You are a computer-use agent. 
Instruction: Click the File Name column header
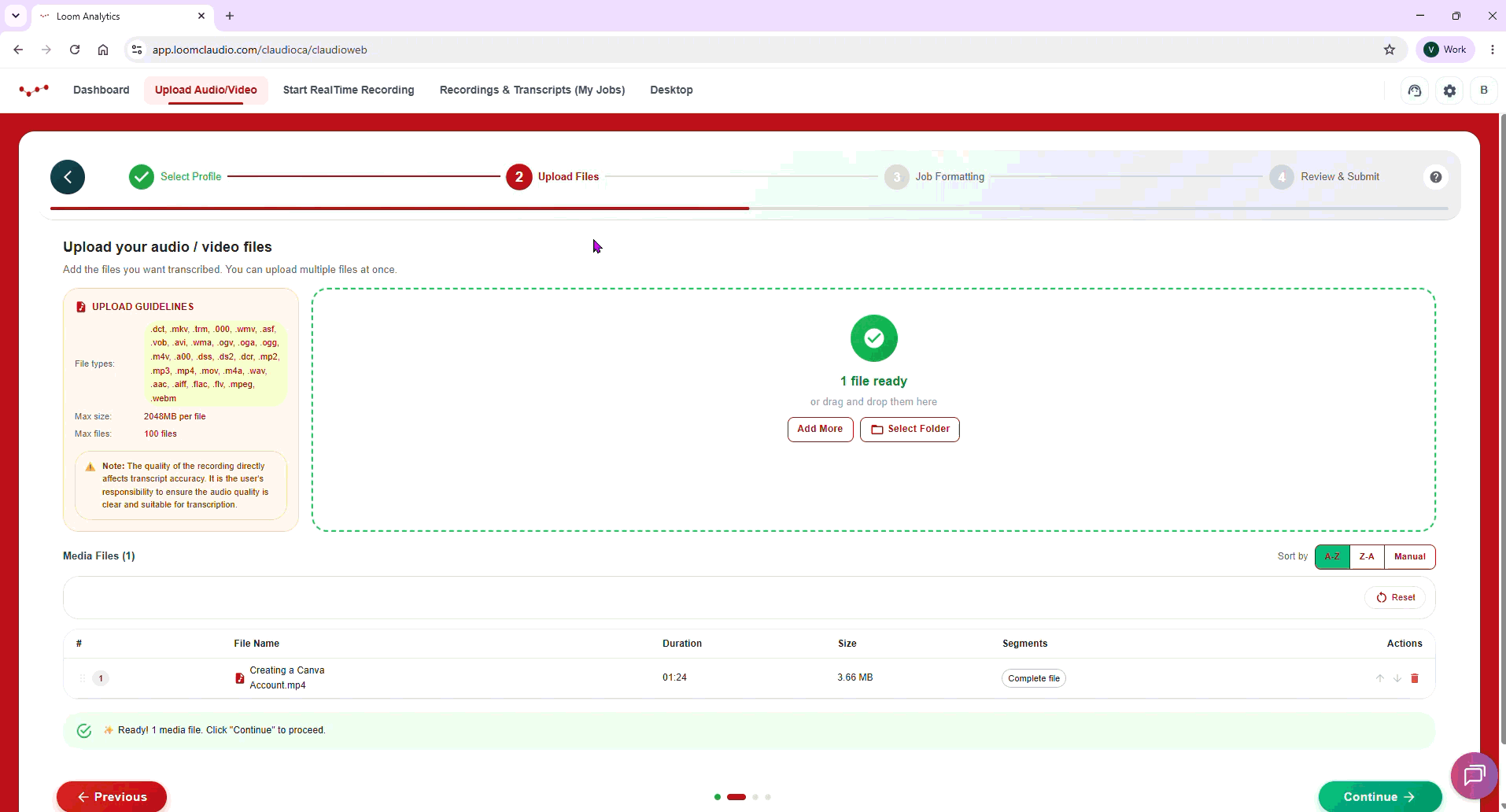[x=257, y=644]
